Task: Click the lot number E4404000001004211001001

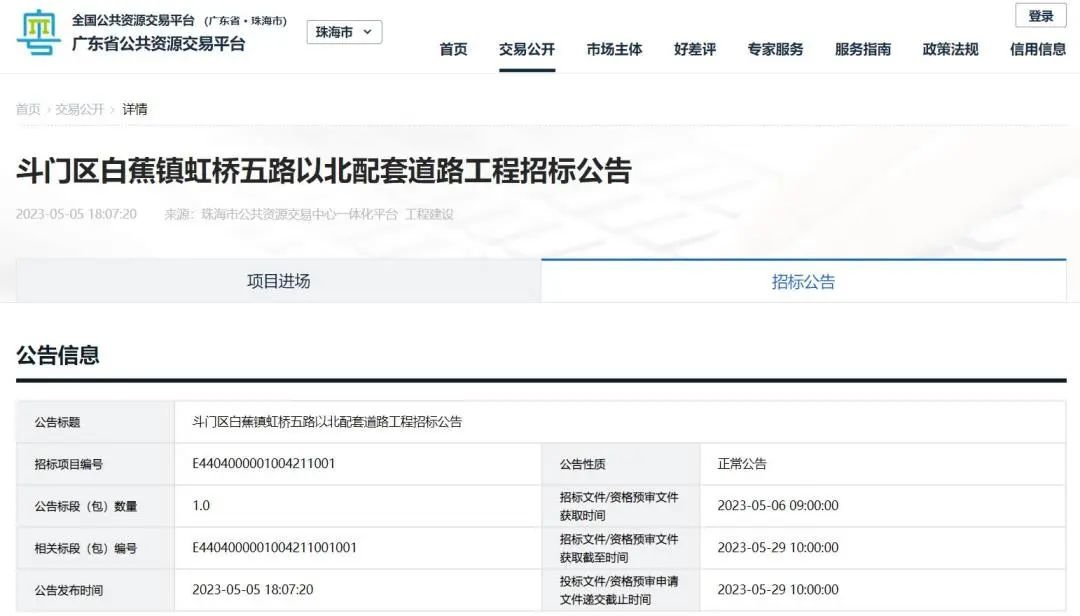Action: click(x=274, y=548)
